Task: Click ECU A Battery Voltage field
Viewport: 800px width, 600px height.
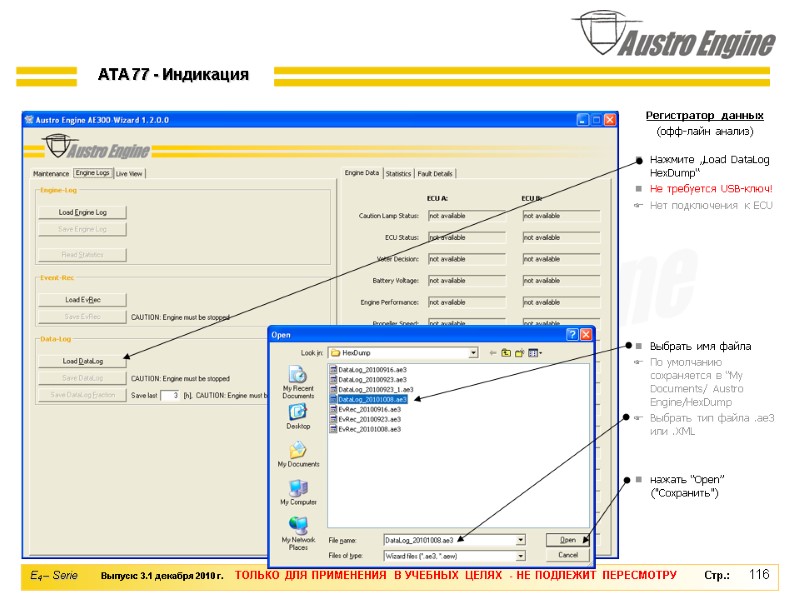Action: [x=466, y=281]
